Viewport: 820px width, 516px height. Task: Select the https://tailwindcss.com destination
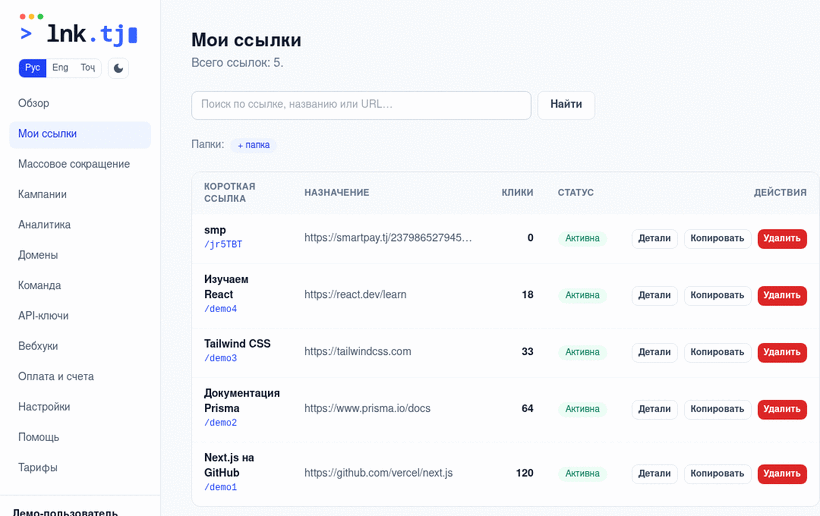pyautogui.click(x=358, y=352)
